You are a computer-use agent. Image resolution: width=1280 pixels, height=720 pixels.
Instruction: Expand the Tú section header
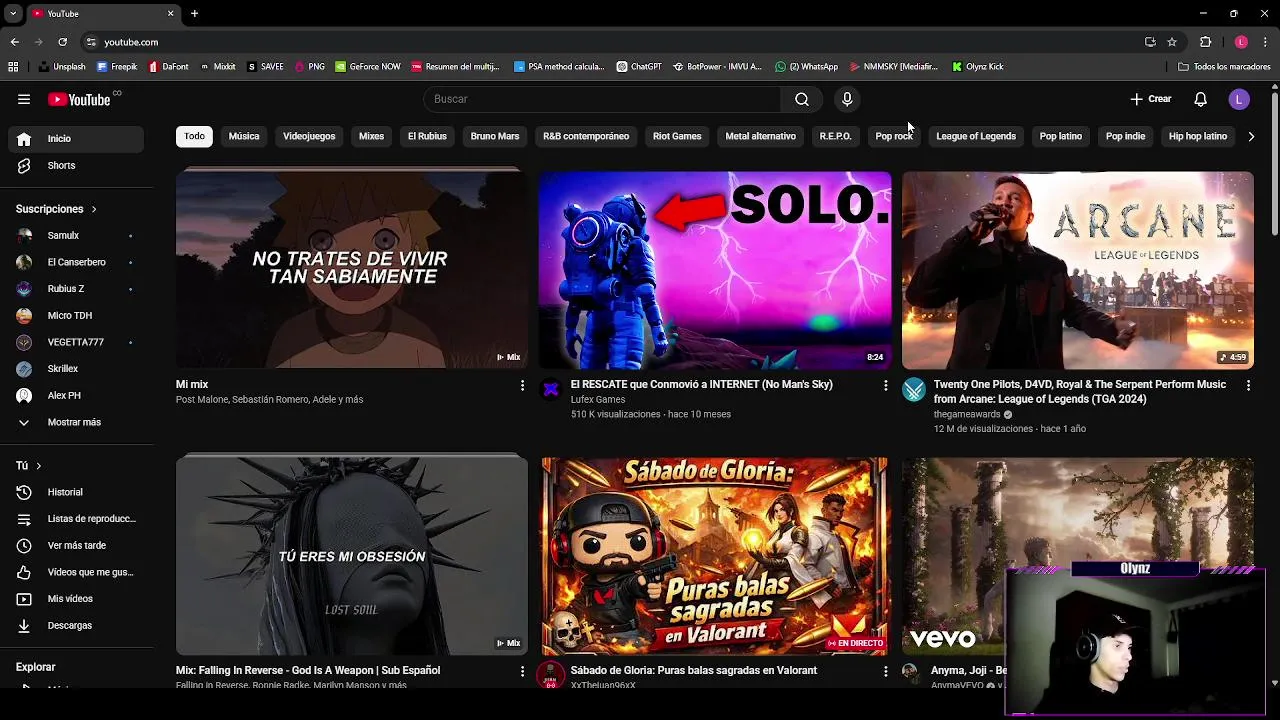(x=28, y=466)
